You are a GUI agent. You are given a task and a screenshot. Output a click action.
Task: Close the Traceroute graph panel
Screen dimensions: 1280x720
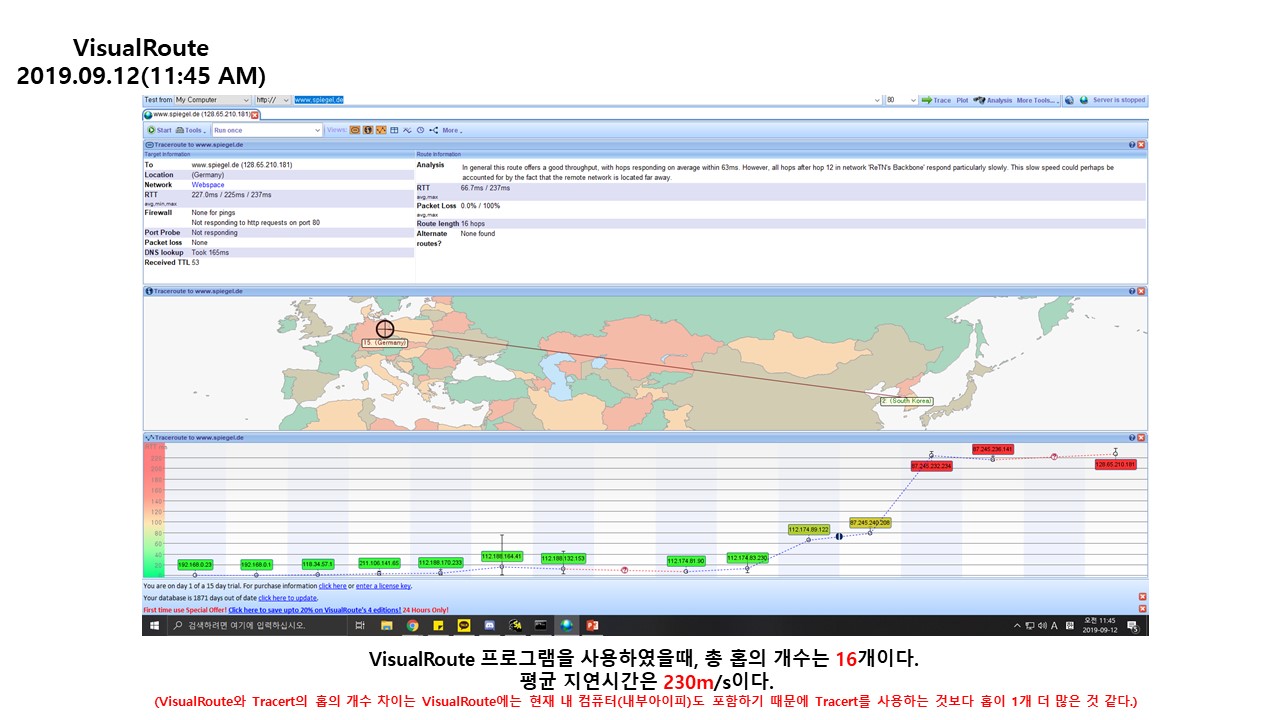1142,438
